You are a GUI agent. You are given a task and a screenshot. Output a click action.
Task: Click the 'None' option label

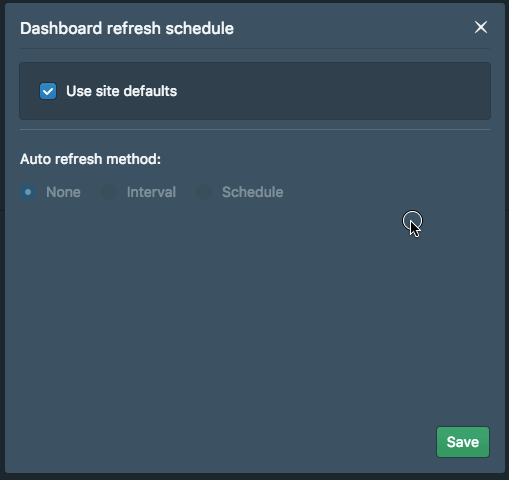63,192
